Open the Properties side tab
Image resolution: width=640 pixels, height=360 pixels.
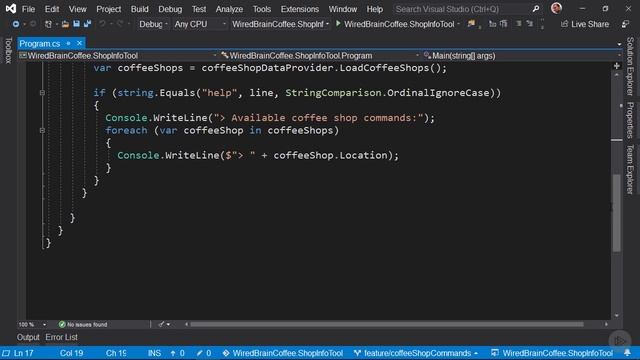(x=630, y=120)
